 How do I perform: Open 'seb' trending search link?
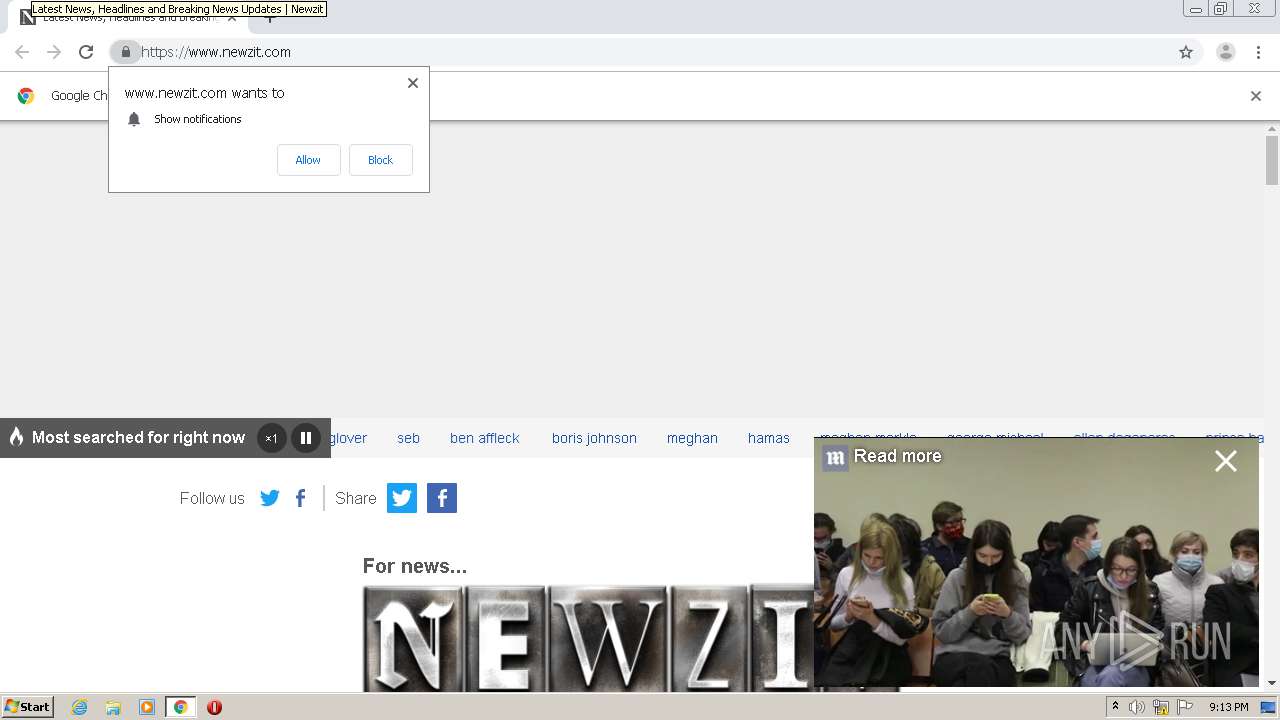pyautogui.click(x=408, y=438)
